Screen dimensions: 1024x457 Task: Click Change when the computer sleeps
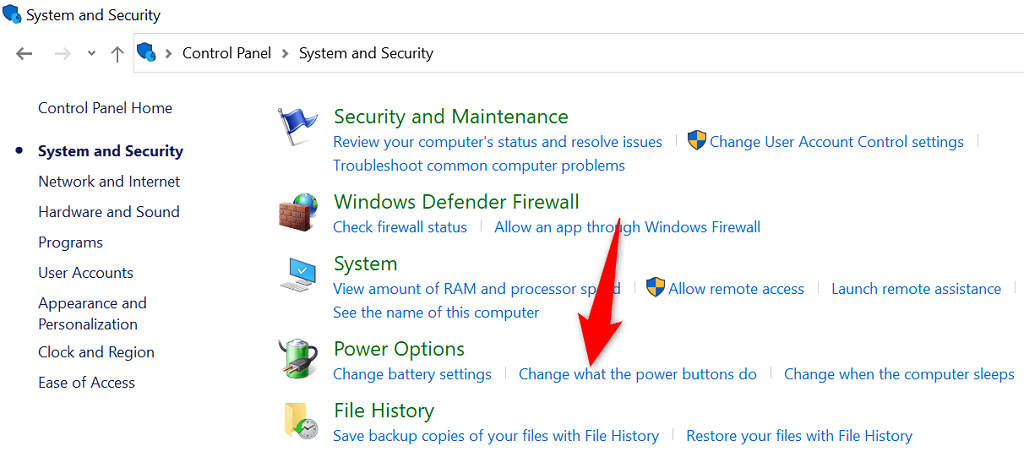click(899, 374)
